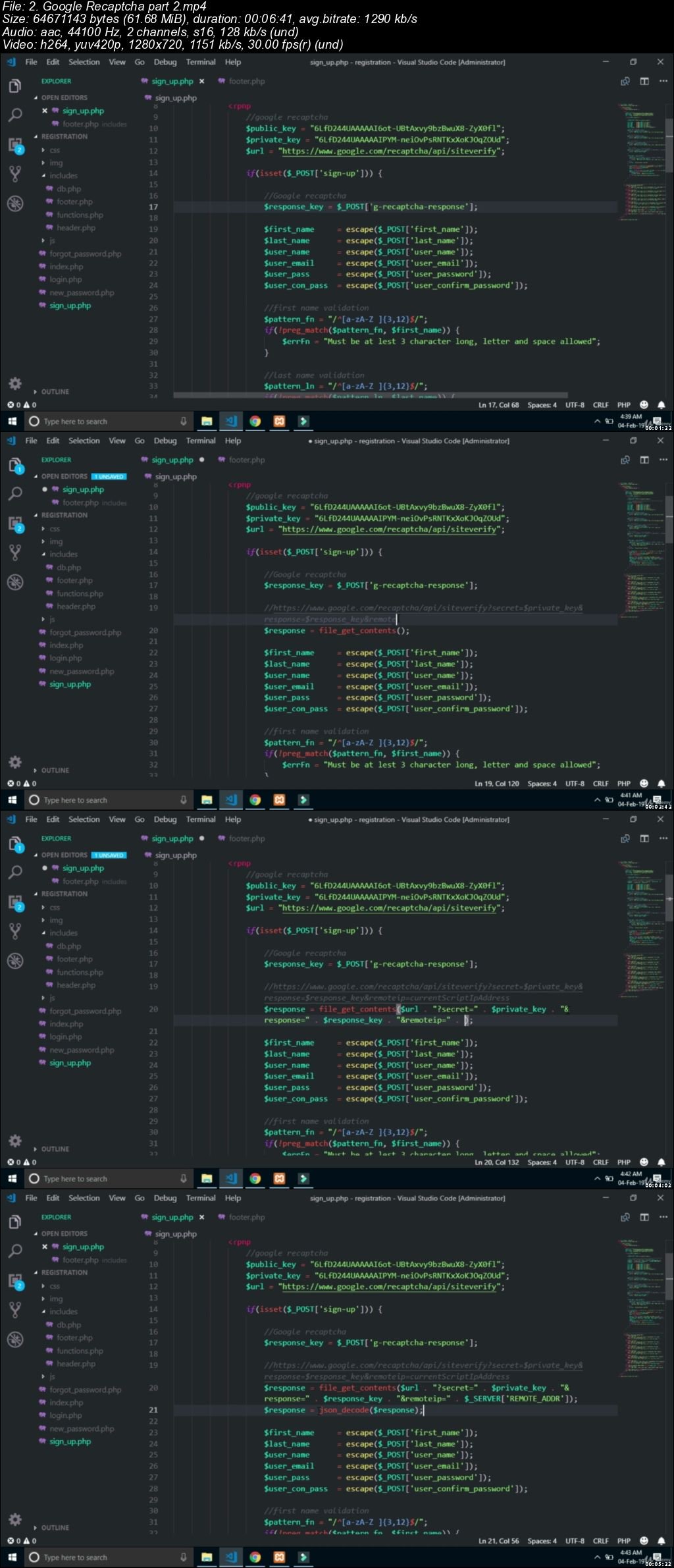Click the Split Editor icon in the tab bar

(x=644, y=81)
